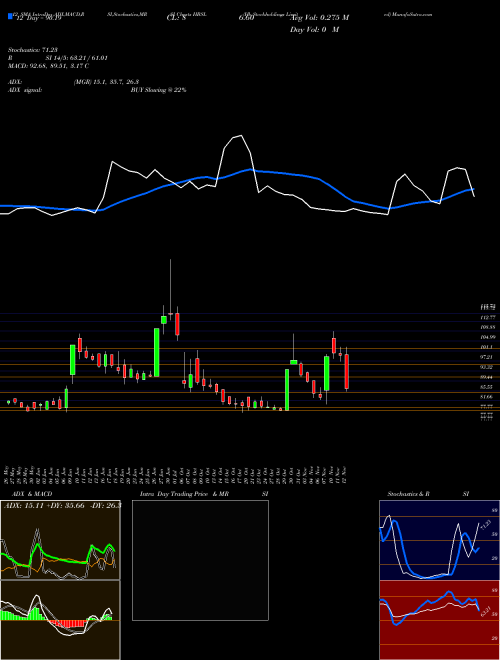500x660 pixels.
Task: Click the rotated 63.21 label in the RSI panel
Action: 486,612
